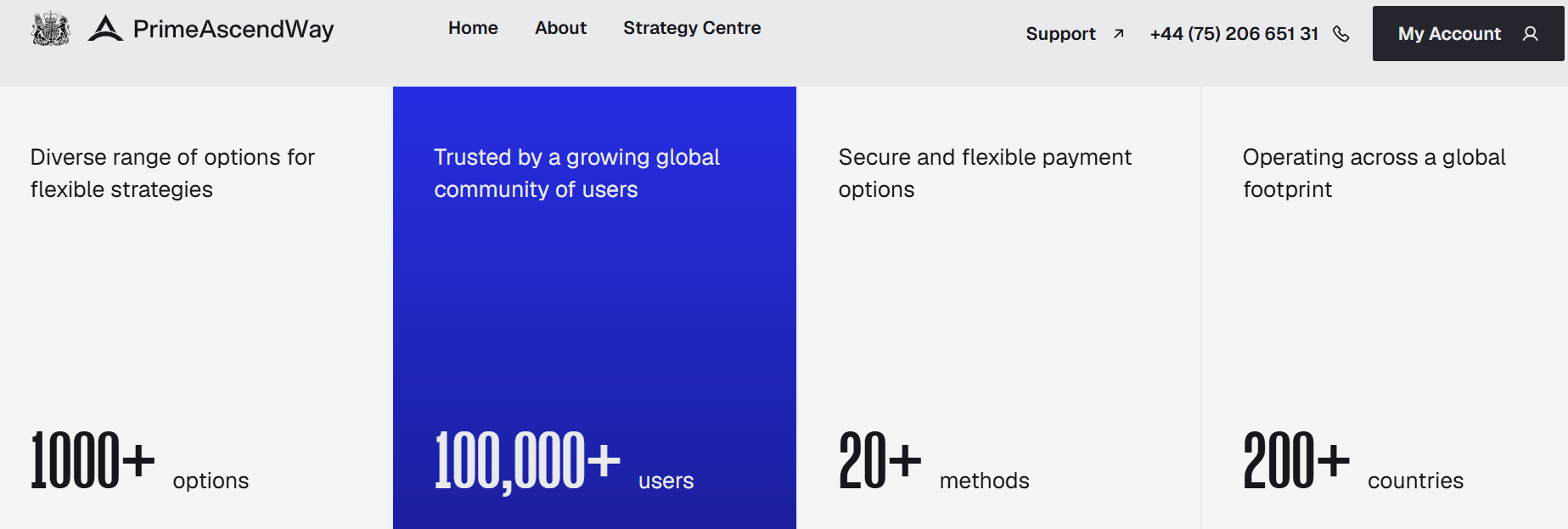Click the user profile icon in My Account
This screenshot has width=1568, height=529.
click(x=1530, y=34)
